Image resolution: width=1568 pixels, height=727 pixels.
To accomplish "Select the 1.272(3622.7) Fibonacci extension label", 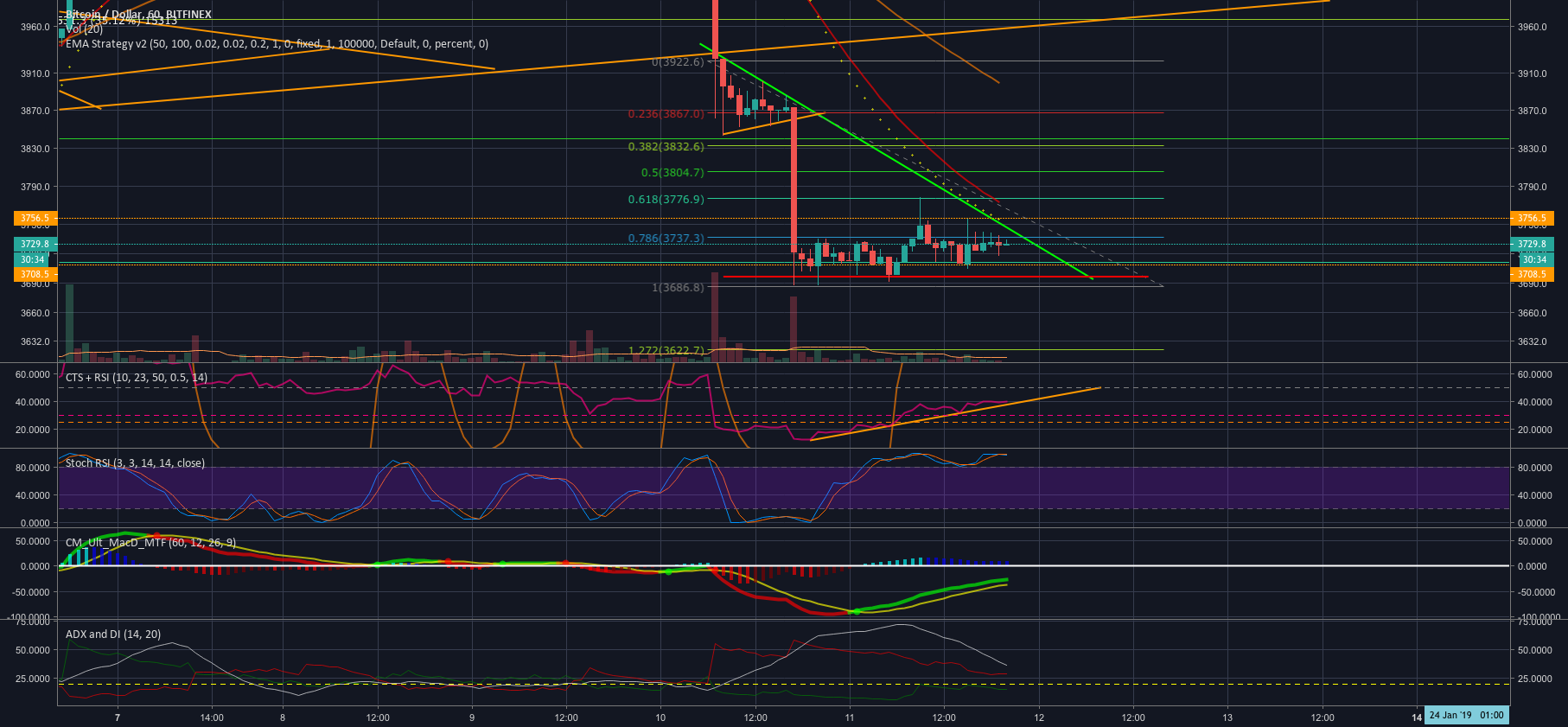I will point(666,351).
